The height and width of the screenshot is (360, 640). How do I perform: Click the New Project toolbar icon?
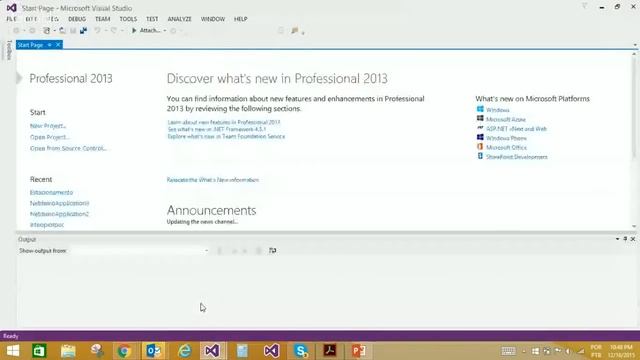tap(47, 31)
